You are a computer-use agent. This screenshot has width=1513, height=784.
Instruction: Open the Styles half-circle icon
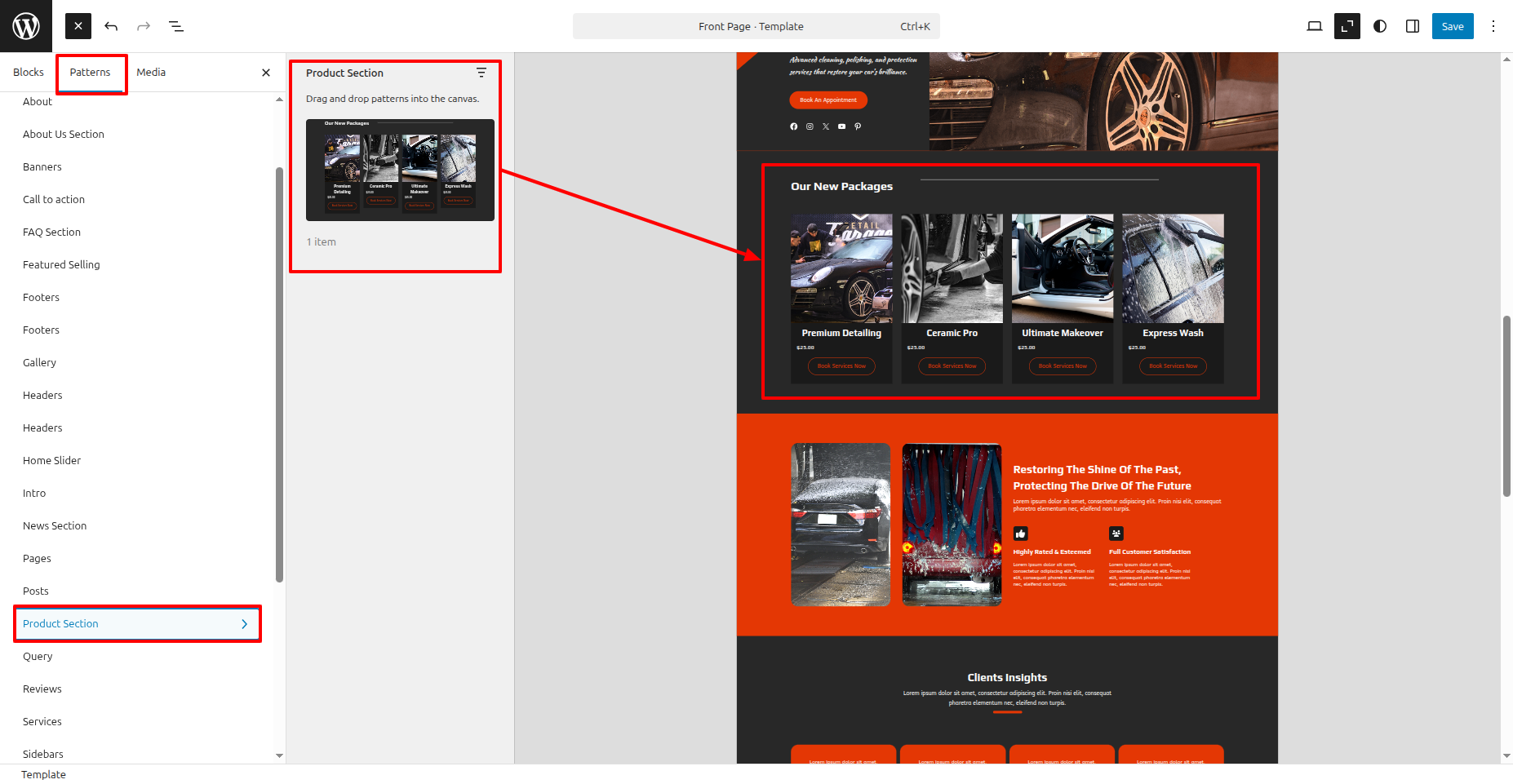[x=1380, y=26]
